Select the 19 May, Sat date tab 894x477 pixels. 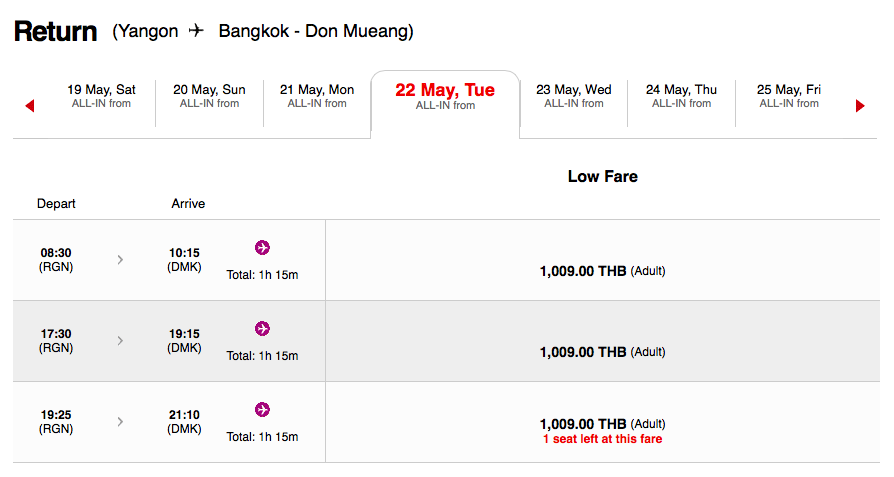[x=101, y=96]
